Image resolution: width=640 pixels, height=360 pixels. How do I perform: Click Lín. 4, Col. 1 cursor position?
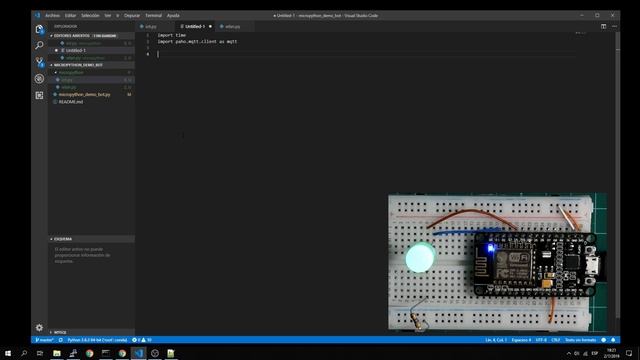(x=496, y=340)
